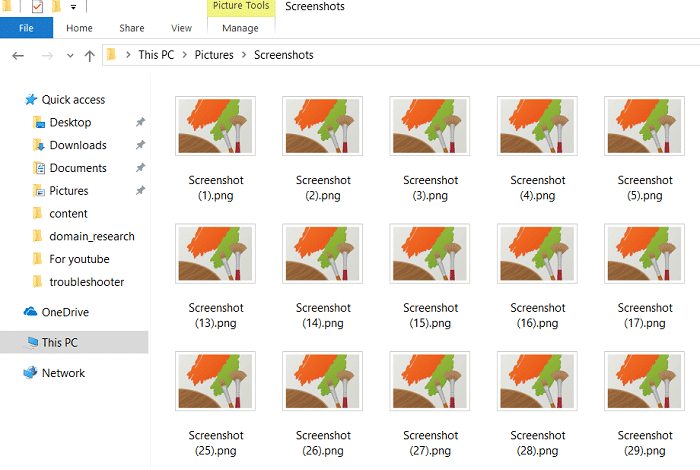Select the Screenshot (5).png thumbnail
The image size is (700, 470).
click(644, 126)
